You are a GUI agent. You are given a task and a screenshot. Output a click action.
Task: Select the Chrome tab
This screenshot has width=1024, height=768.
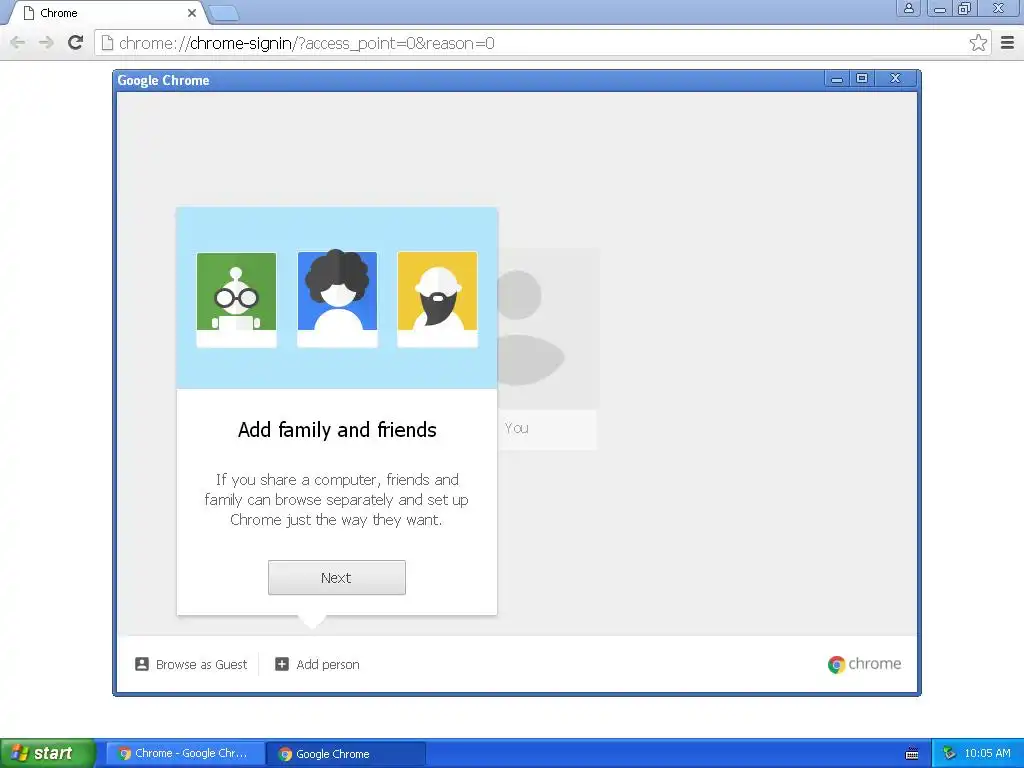point(108,13)
